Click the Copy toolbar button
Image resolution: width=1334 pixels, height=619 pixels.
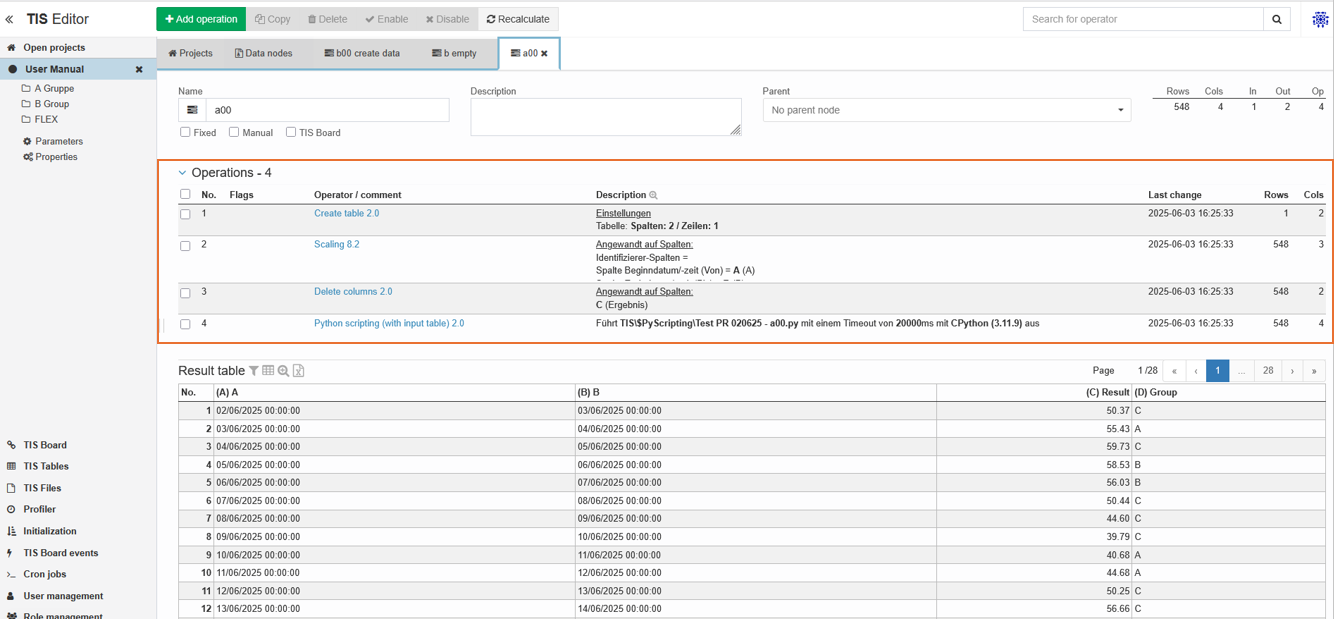[273, 19]
